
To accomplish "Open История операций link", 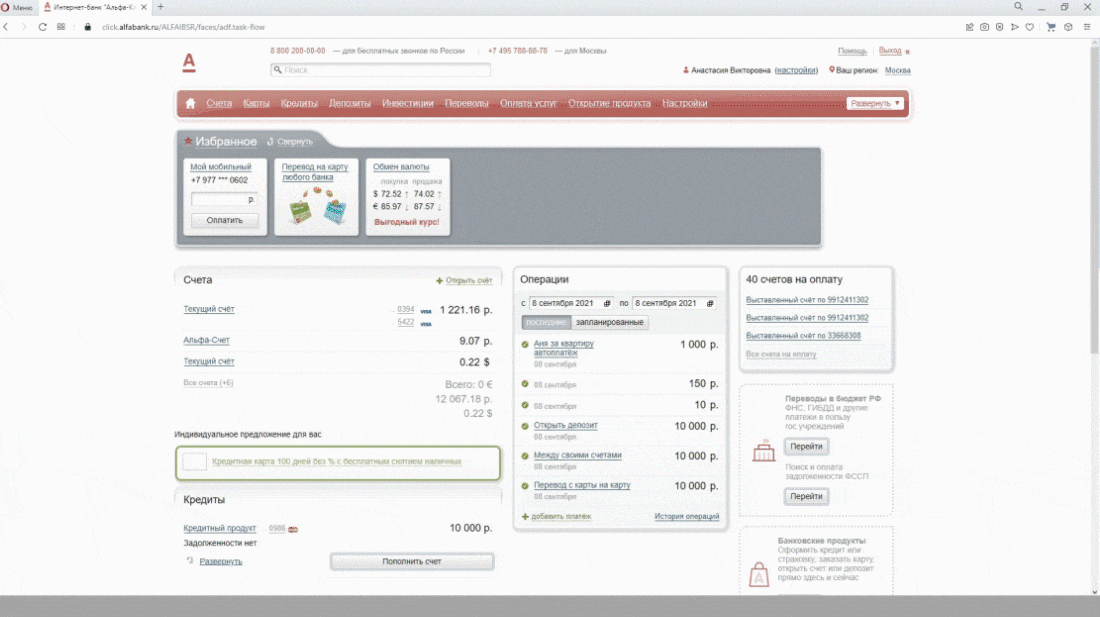I will pos(687,517).
